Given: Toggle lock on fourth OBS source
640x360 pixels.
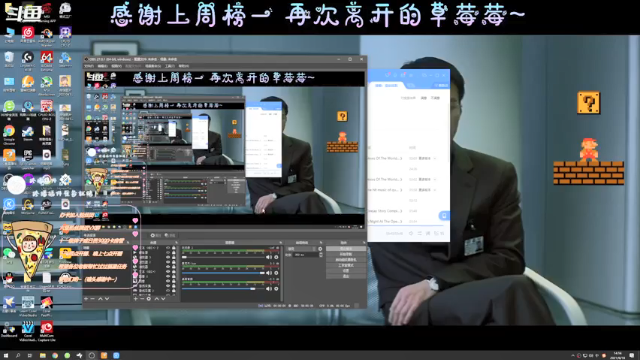Looking at the screenshot, I should [173, 262].
